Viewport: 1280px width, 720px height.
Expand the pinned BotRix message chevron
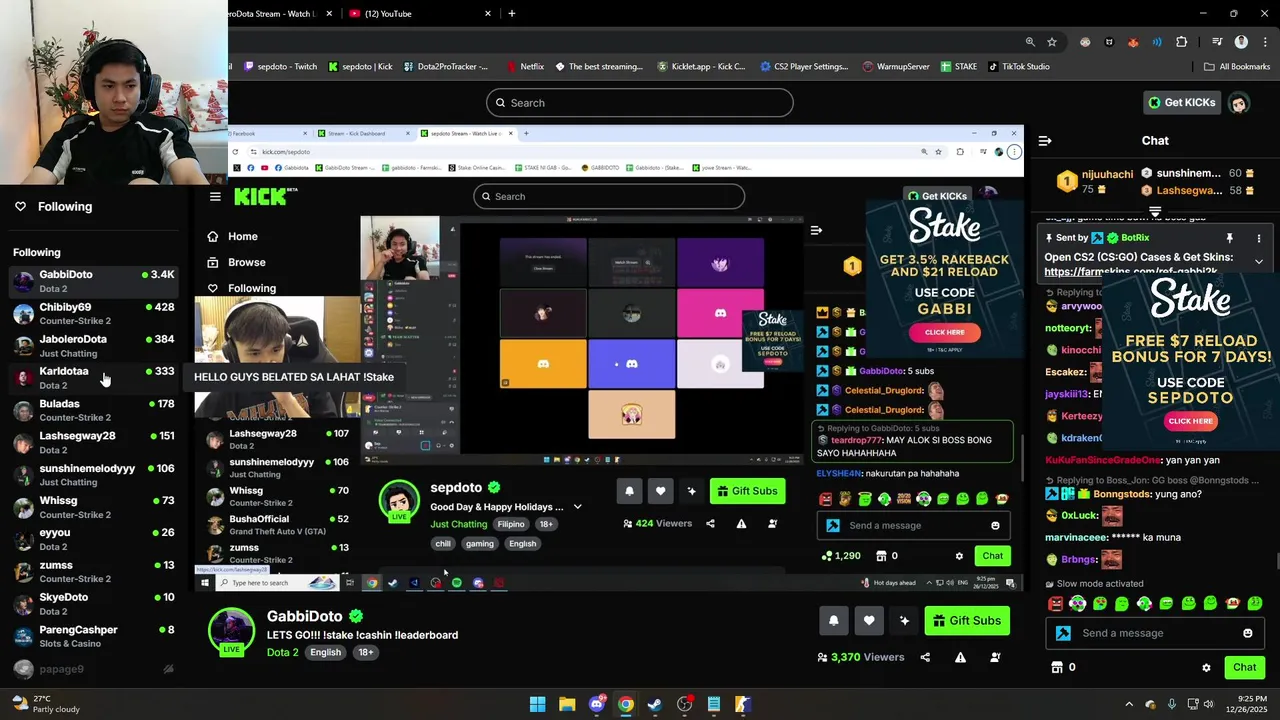1259,261
